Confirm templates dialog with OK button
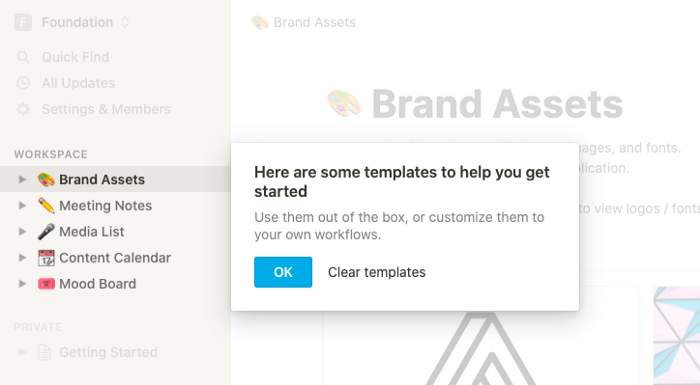This screenshot has width=700, height=385. click(283, 272)
